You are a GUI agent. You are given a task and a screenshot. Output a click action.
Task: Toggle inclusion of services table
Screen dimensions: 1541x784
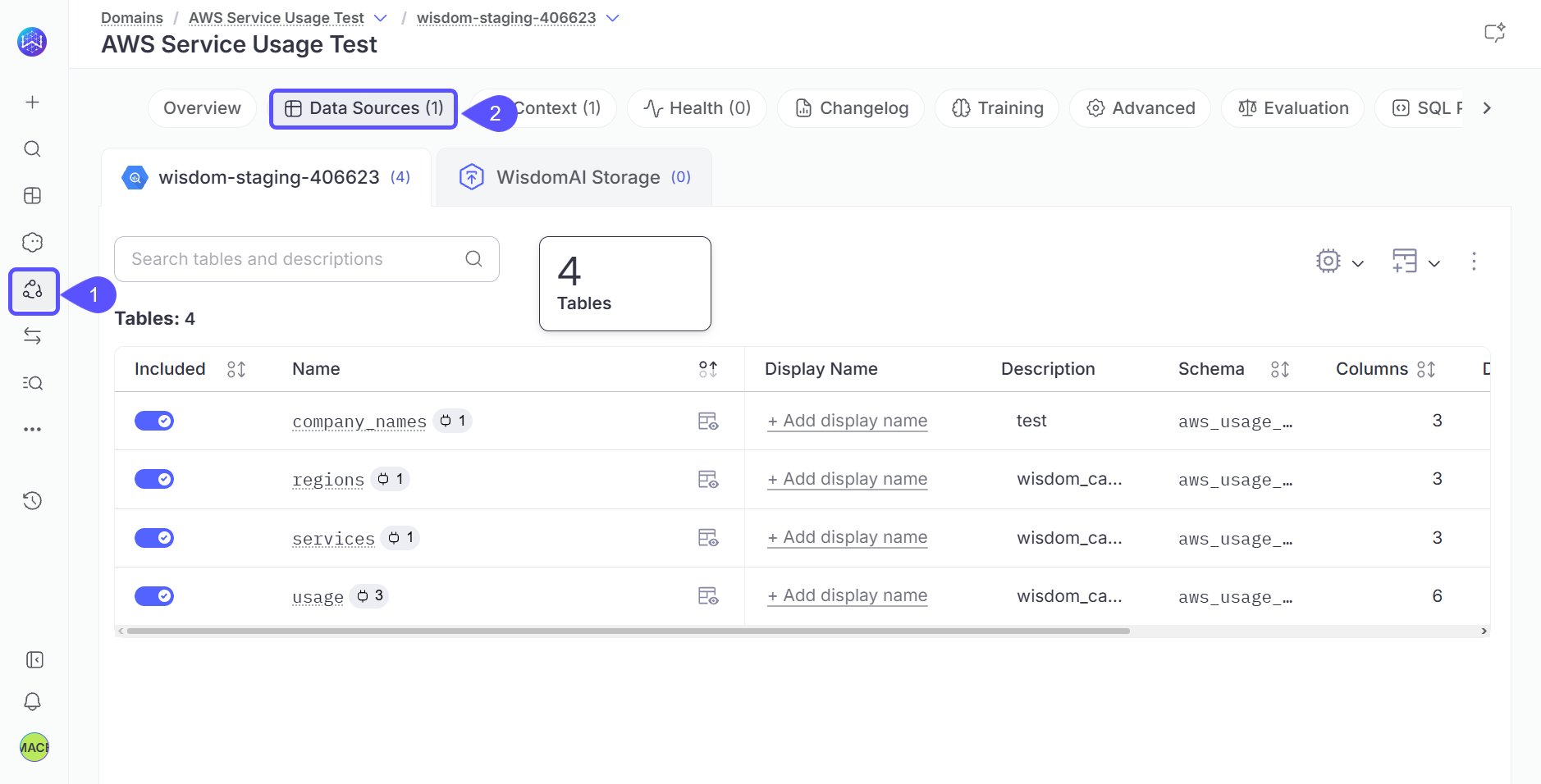[x=154, y=538]
